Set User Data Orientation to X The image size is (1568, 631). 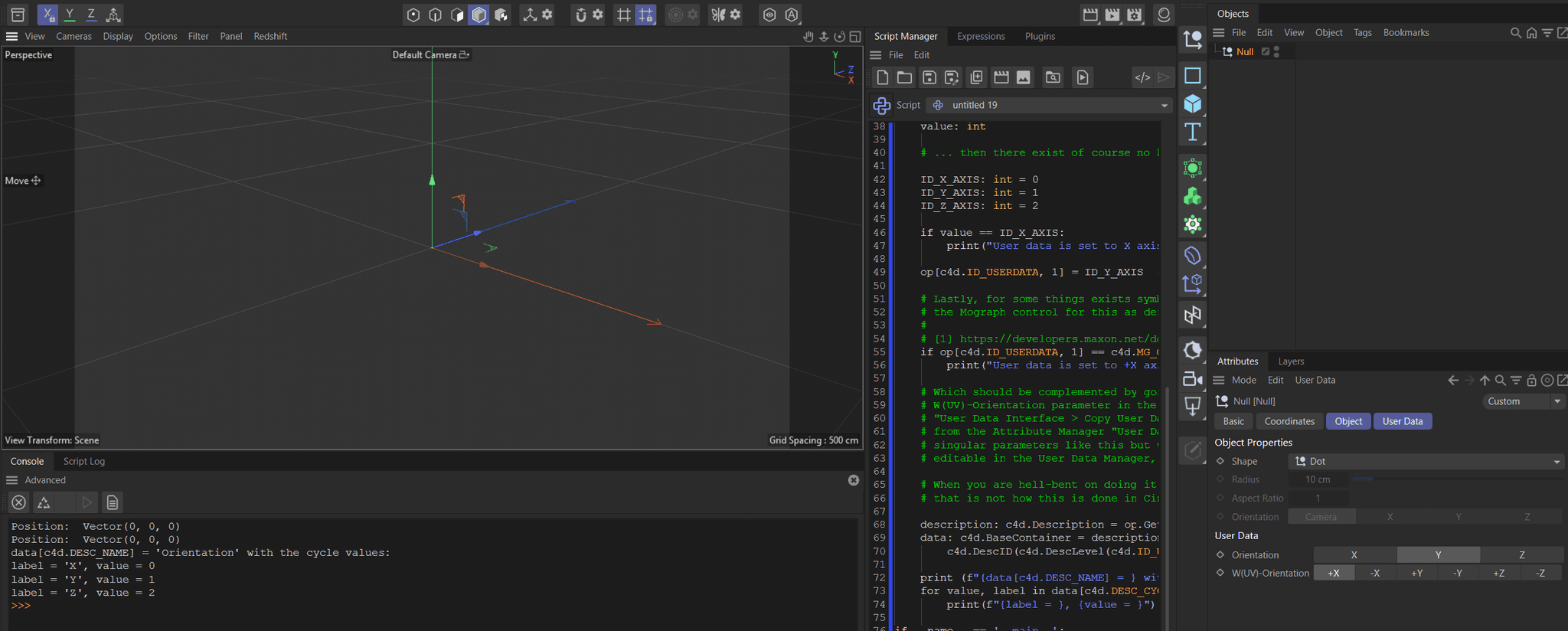1354,555
